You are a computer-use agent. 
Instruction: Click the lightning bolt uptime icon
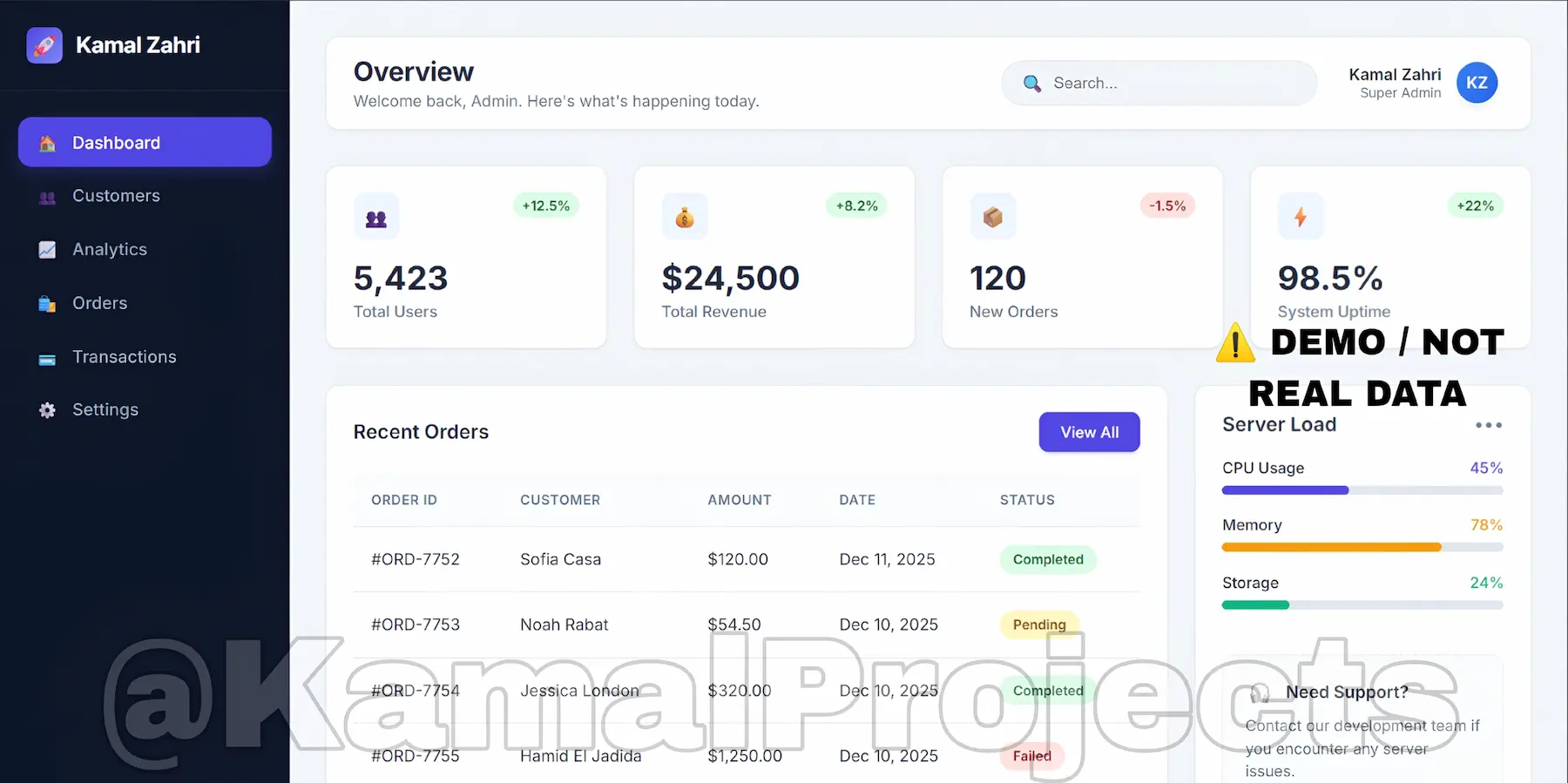(x=1300, y=217)
